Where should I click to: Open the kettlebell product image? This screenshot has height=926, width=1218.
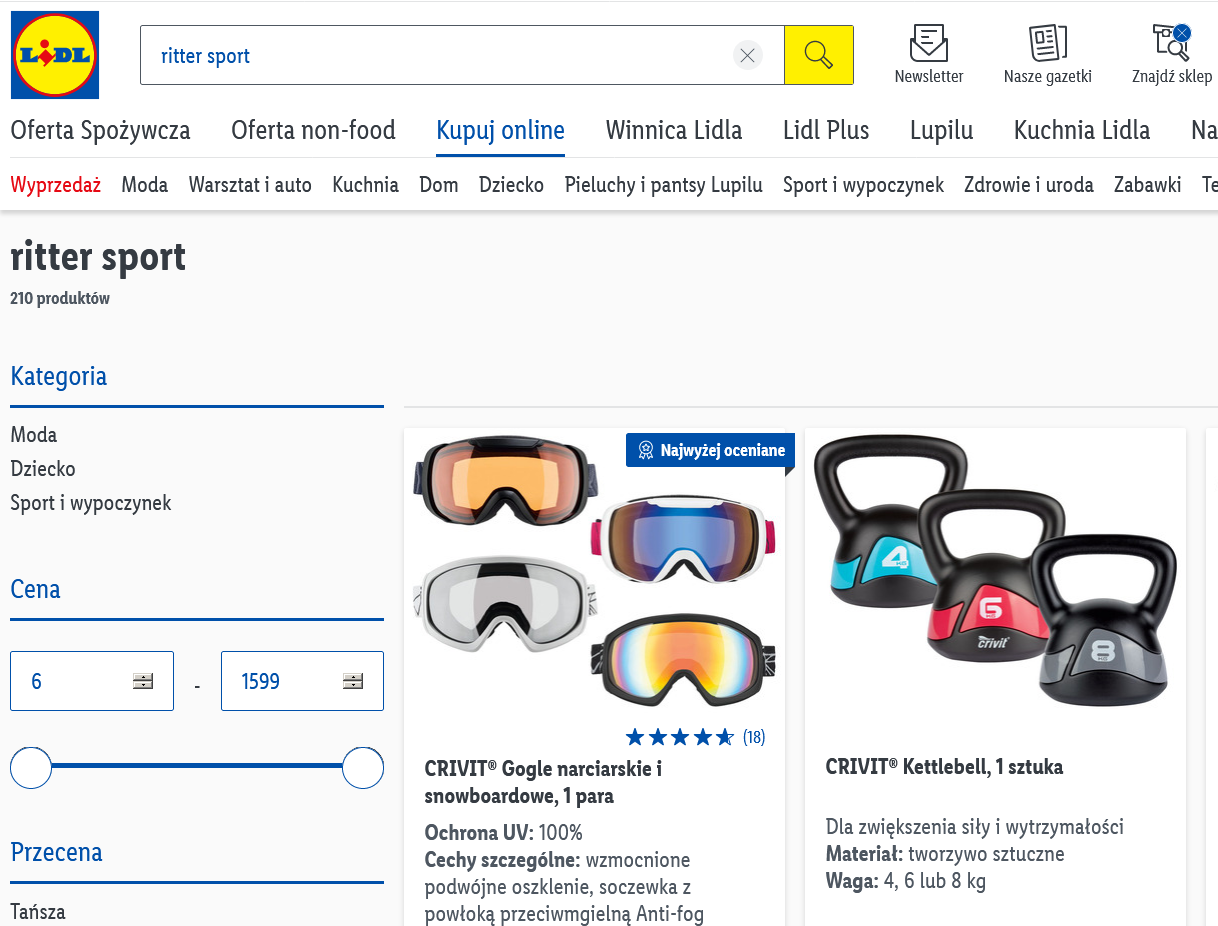click(x=995, y=570)
